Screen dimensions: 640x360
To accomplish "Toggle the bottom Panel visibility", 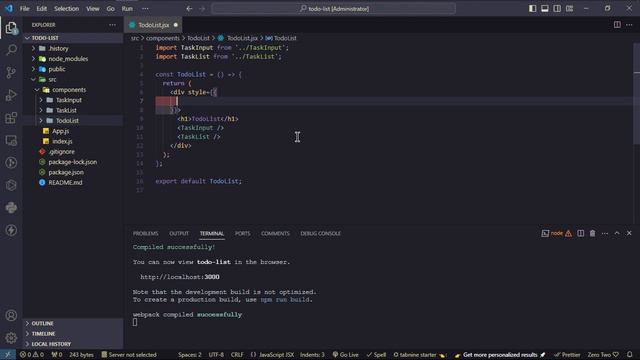I will (x=544, y=9).
